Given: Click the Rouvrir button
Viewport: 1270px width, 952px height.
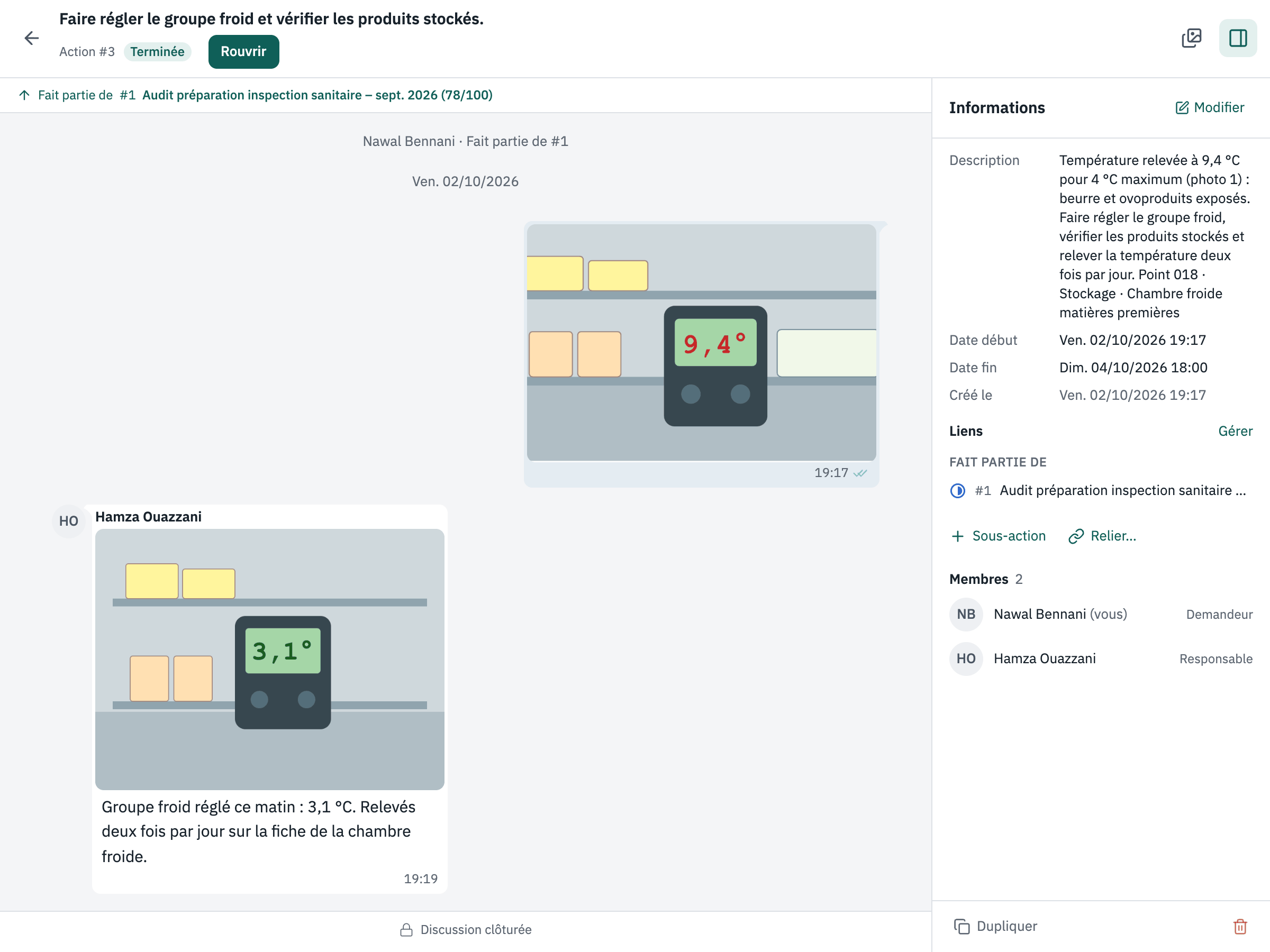Looking at the screenshot, I should 243,52.
